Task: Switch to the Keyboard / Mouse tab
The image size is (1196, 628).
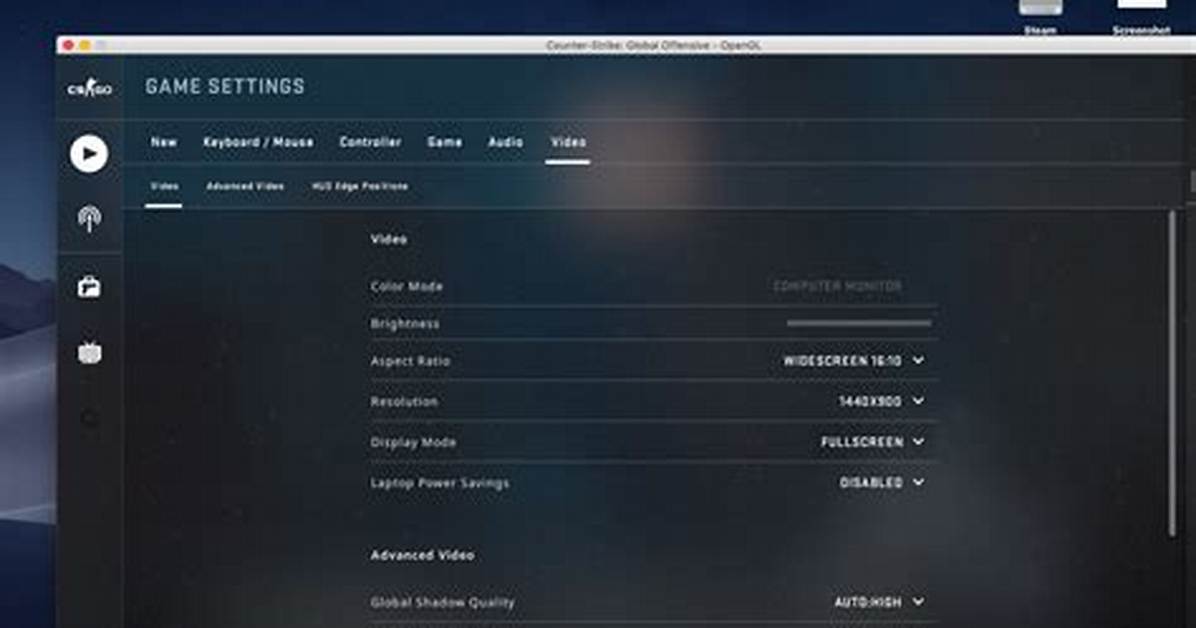Action: [x=258, y=142]
